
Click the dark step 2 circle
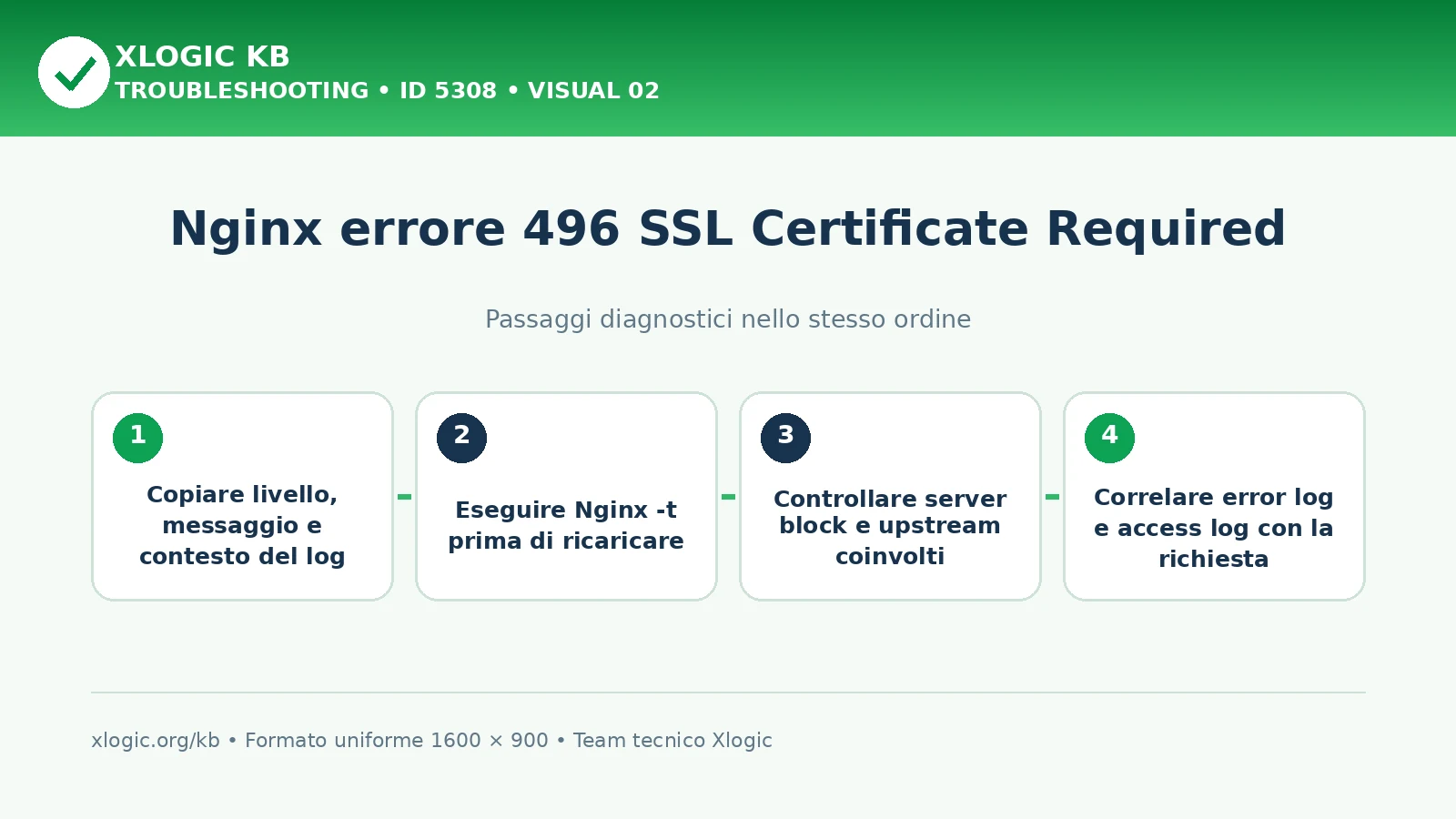[x=462, y=438]
